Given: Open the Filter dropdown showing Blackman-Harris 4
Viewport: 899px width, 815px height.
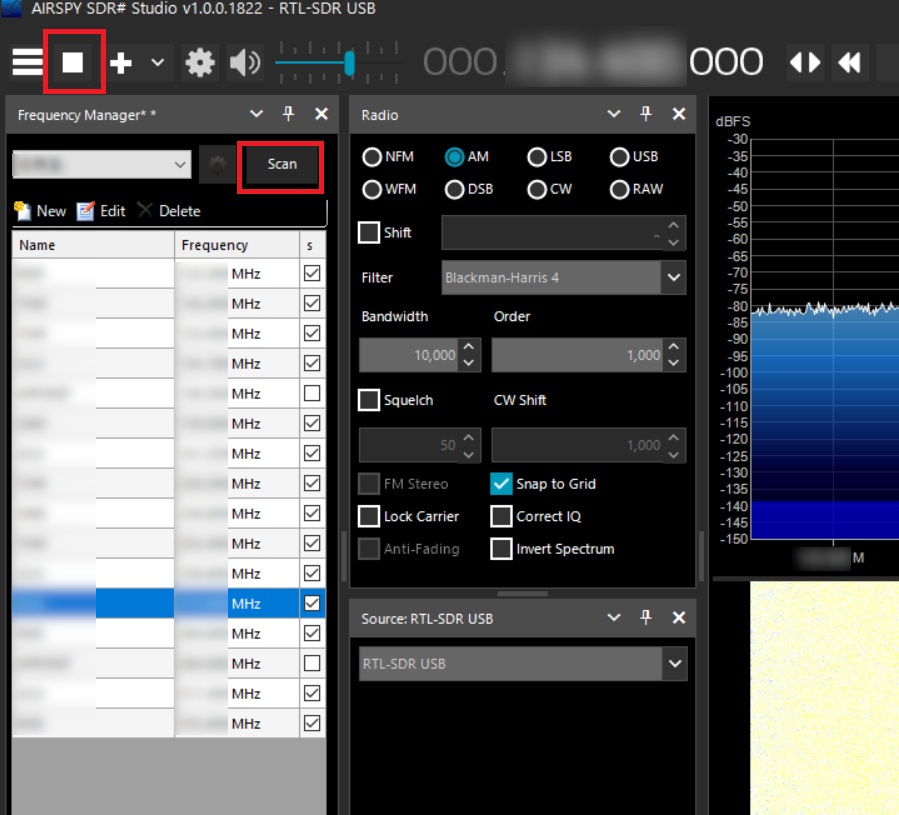Looking at the screenshot, I should pyautogui.click(x=563, y=278).
